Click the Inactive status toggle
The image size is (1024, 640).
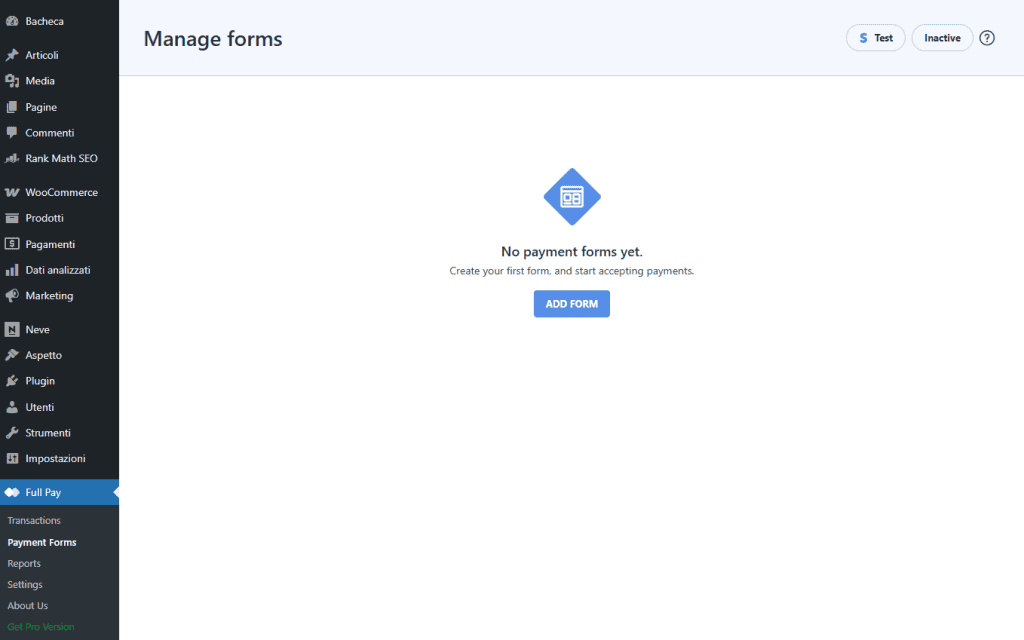[x=941, y=37]
